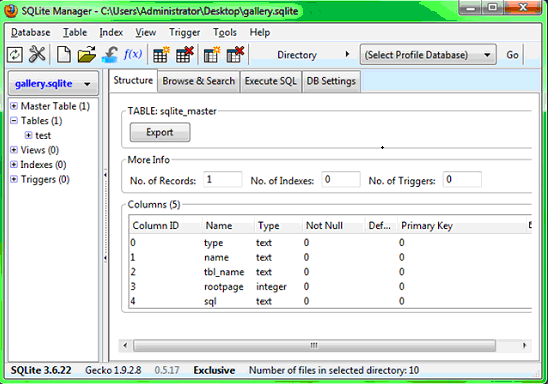Open the Select Profile Database combo box
Viewport: 548px width, 384px height.
(x=428, y=55)
